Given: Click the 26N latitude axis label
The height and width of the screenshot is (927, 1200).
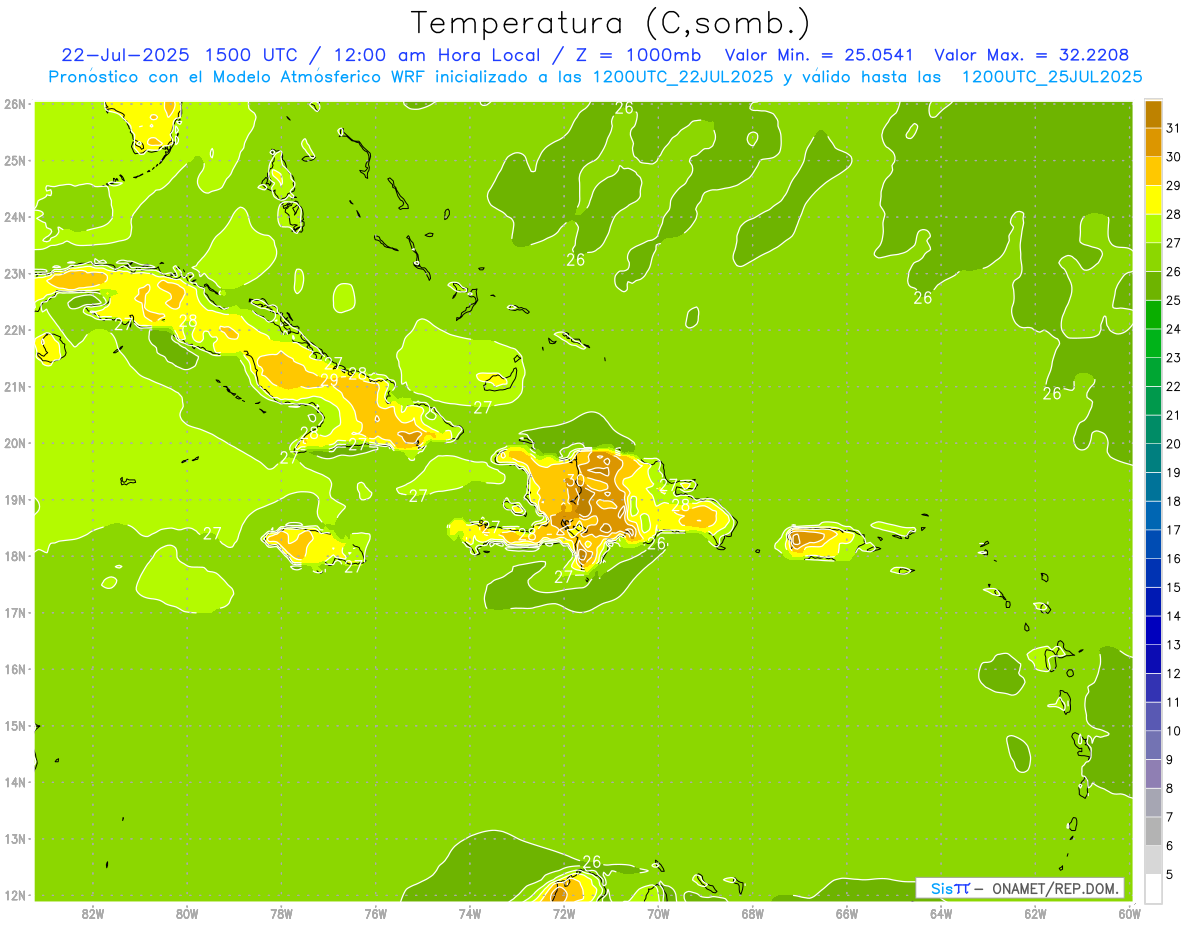Looking at the screenshot, I should click(x=15, y=104).
